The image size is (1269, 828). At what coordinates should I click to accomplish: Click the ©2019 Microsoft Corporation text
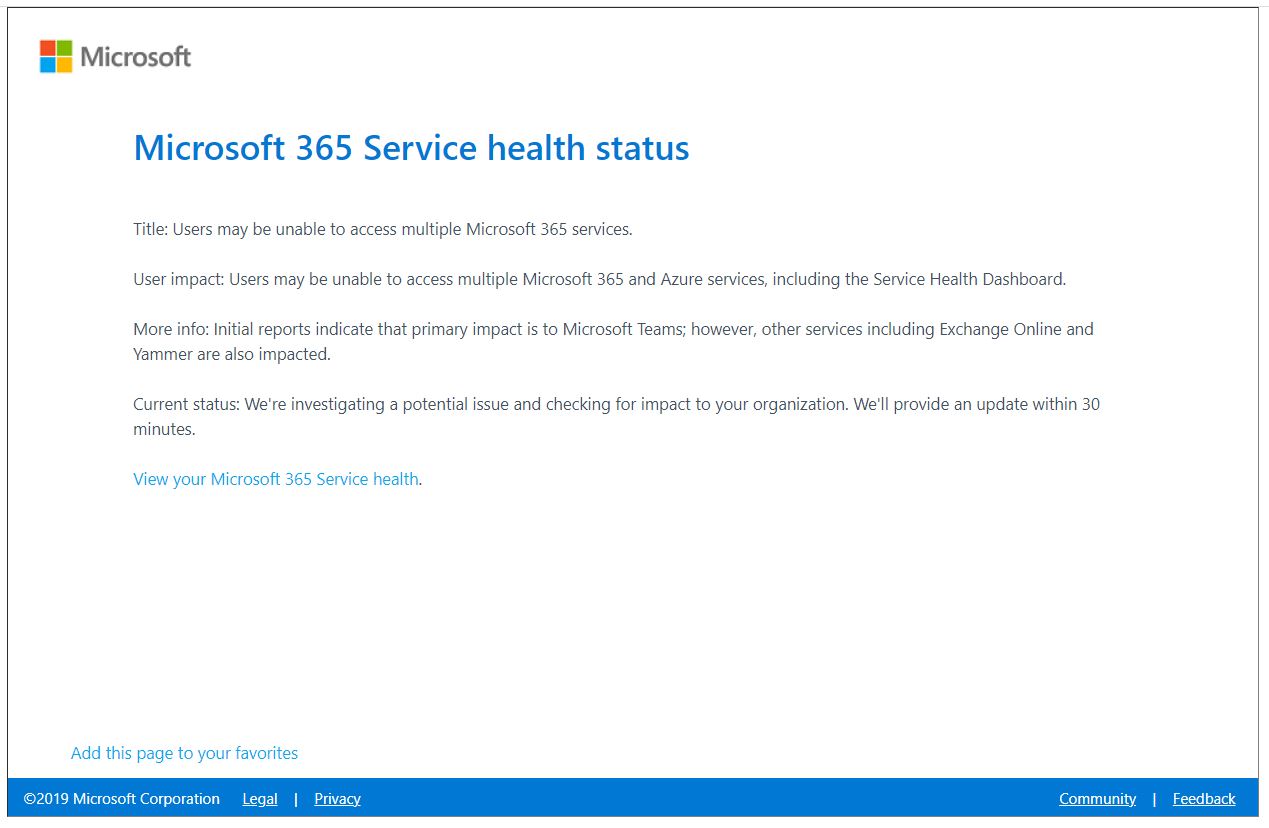(x=122, y=799)
